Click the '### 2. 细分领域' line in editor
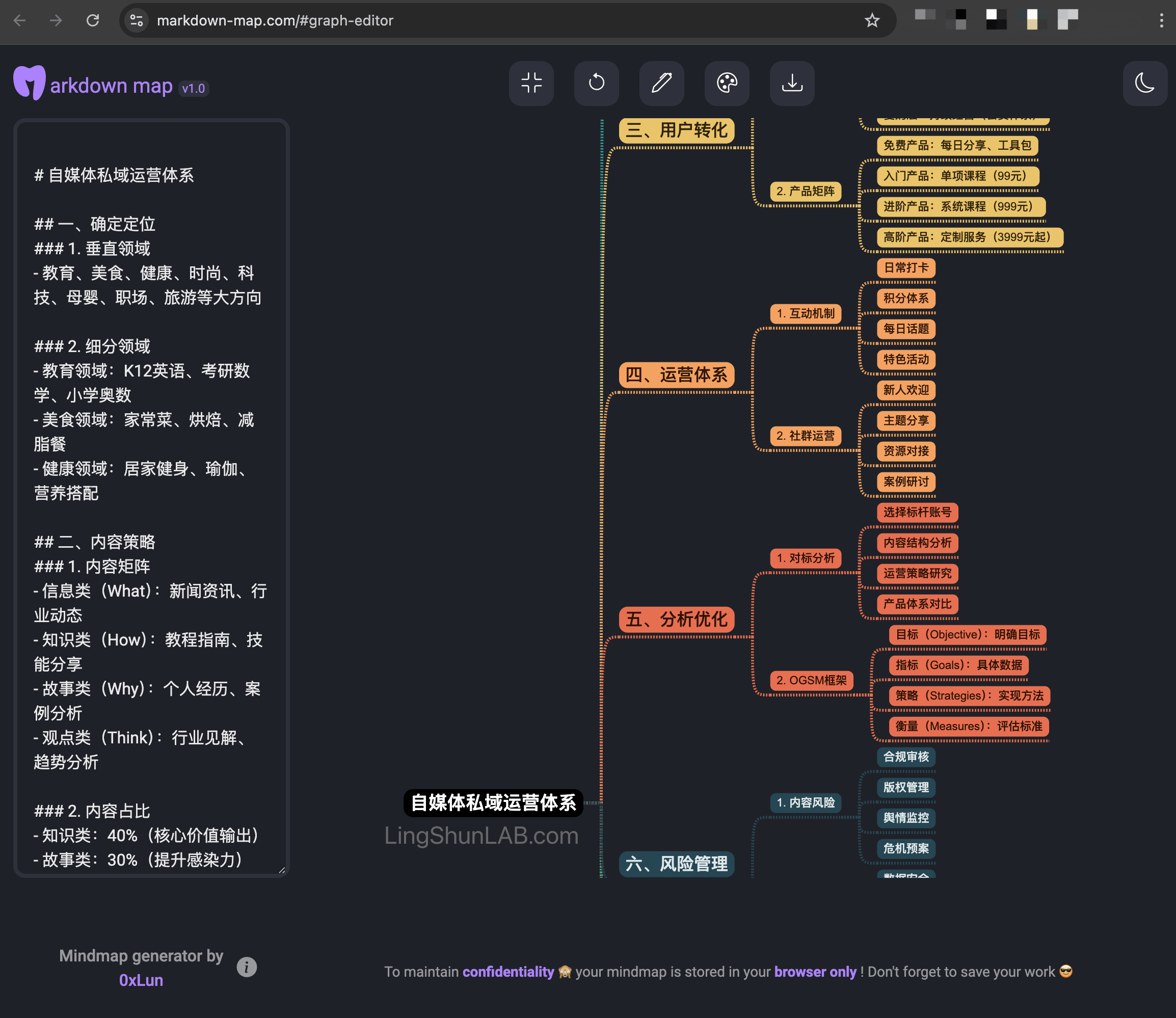 coord(92,346)
